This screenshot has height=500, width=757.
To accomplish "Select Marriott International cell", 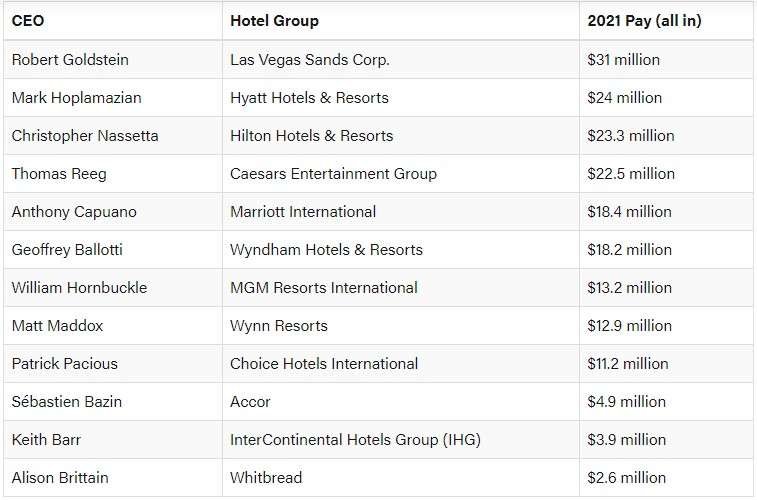I will (x=401, y=212).
